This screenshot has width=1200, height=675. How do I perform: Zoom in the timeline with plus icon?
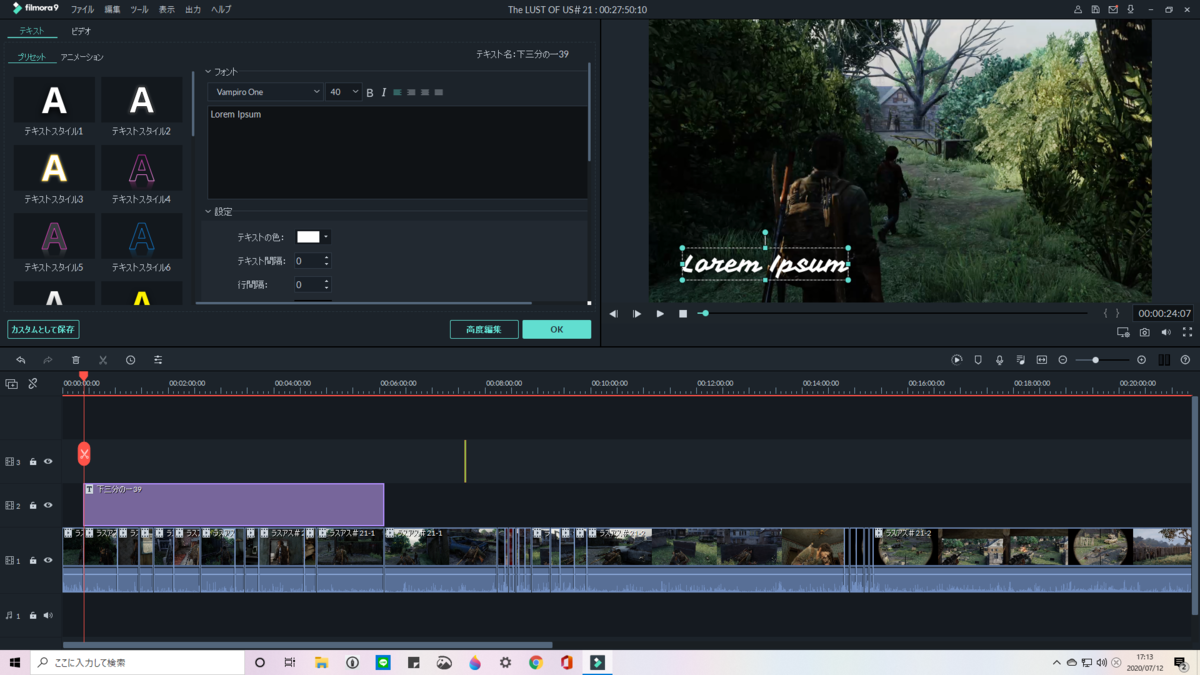tap(1141, 360)
